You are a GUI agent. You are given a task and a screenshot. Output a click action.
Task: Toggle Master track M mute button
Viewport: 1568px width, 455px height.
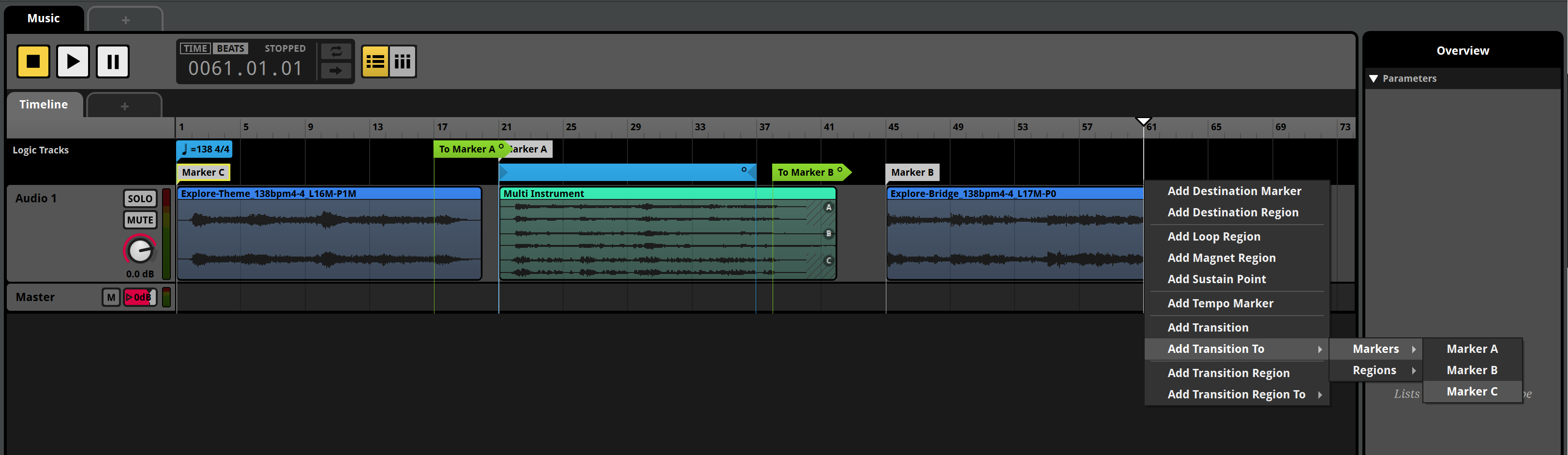pyautogui.click(x=111, y=297)
